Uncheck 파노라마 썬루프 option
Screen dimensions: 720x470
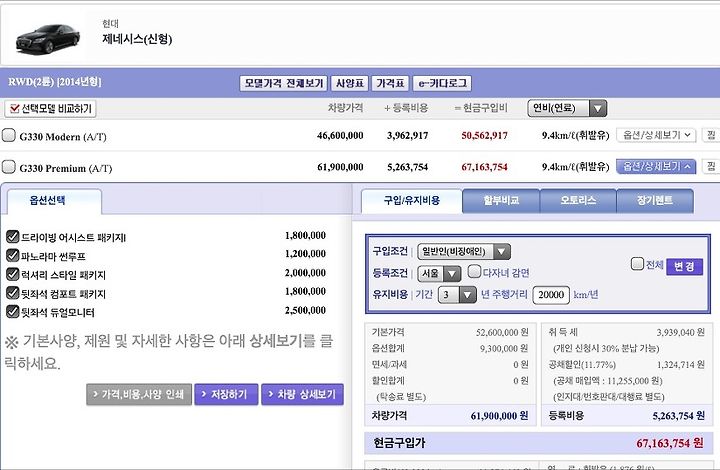(x=12, y=256)
